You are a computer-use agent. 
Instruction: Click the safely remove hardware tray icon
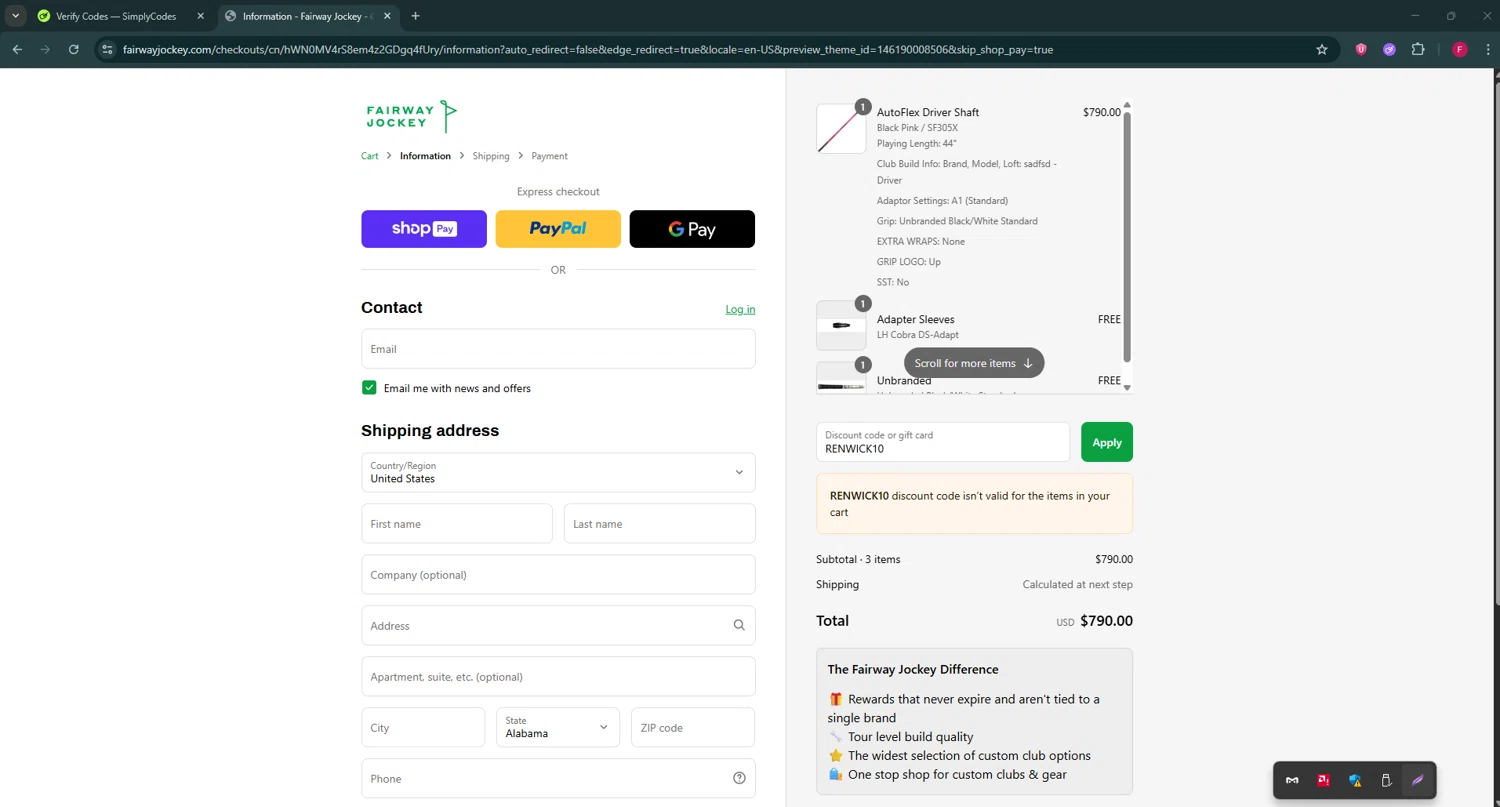(1386, 780)
